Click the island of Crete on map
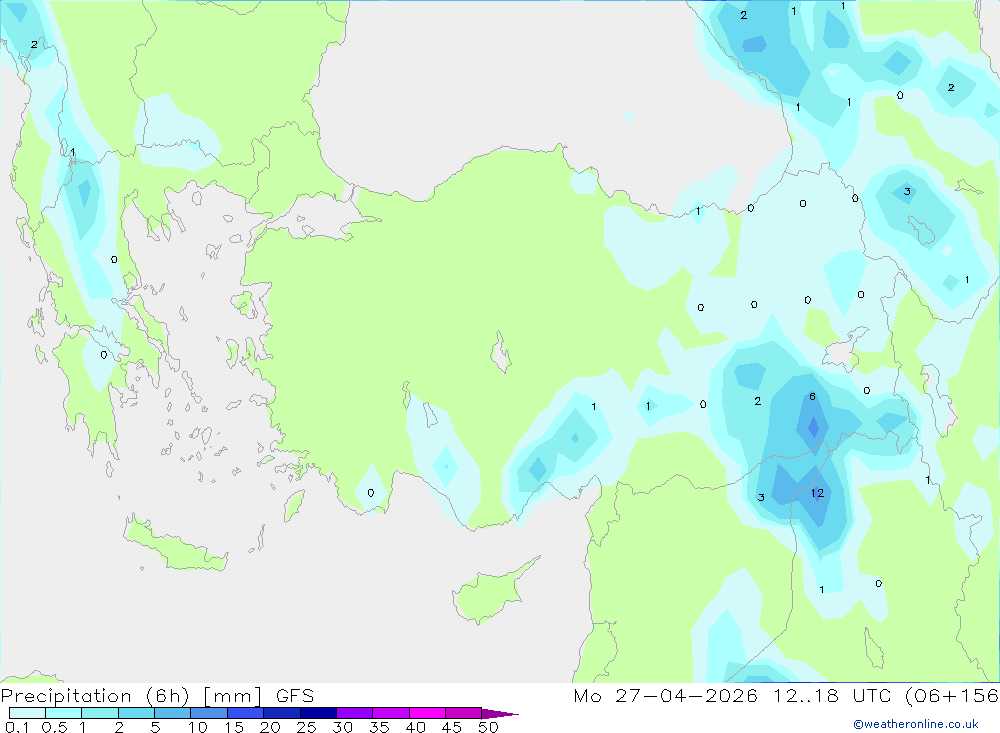 [177, 545]
